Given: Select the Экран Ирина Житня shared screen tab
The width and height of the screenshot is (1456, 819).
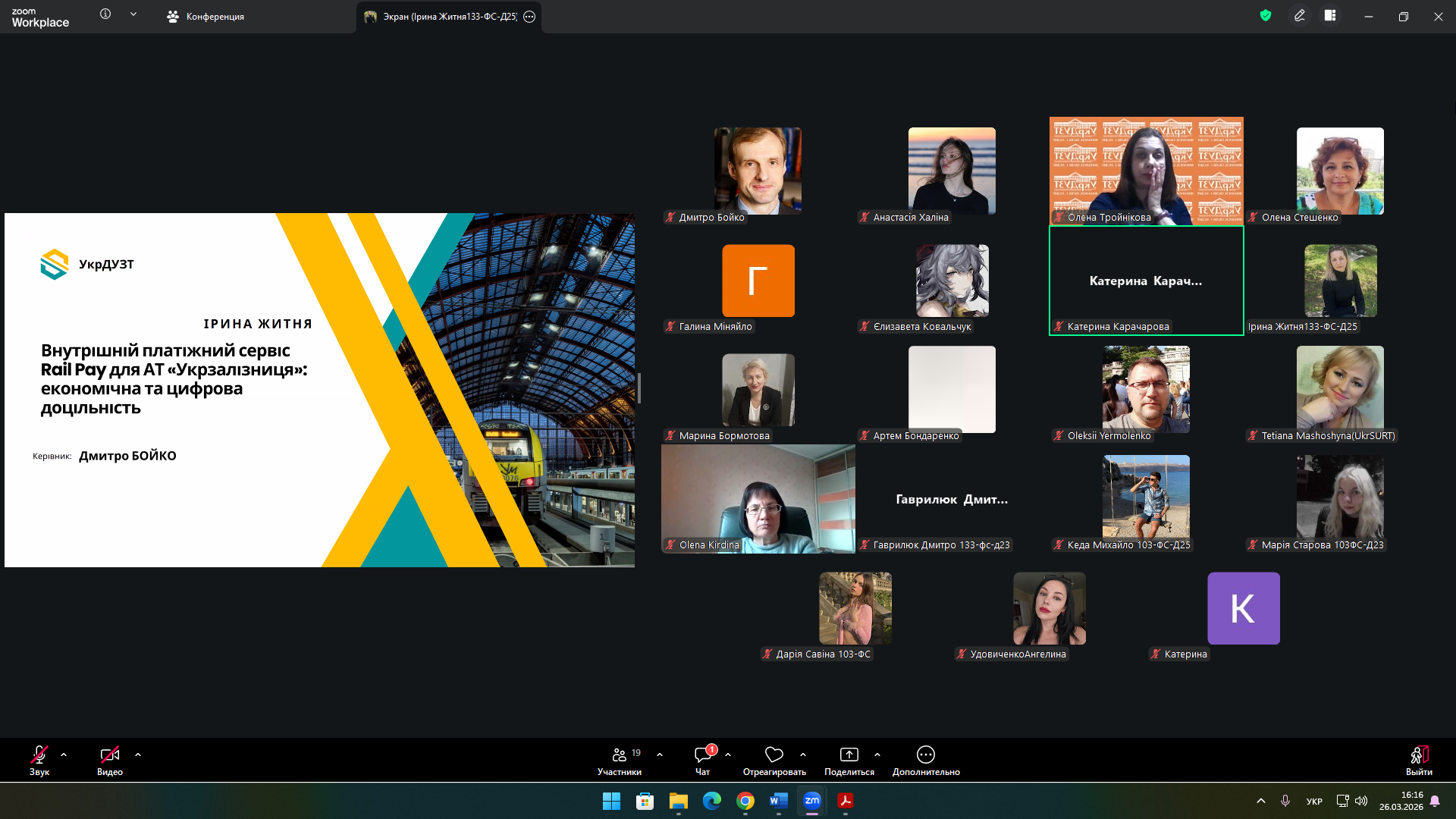Looking at the screenshot, I should 448,17.
